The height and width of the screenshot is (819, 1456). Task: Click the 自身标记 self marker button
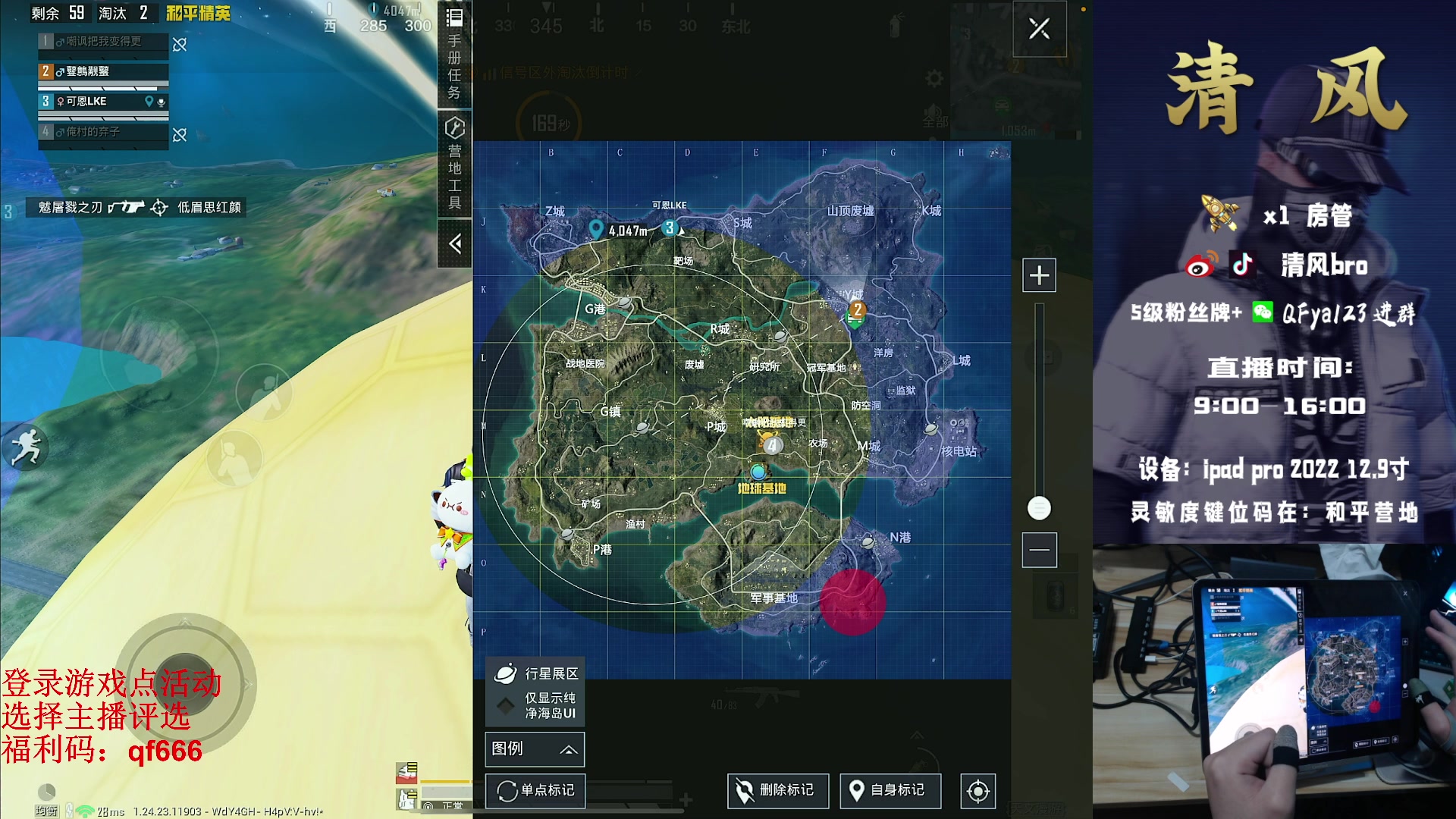tap(890, 791)
